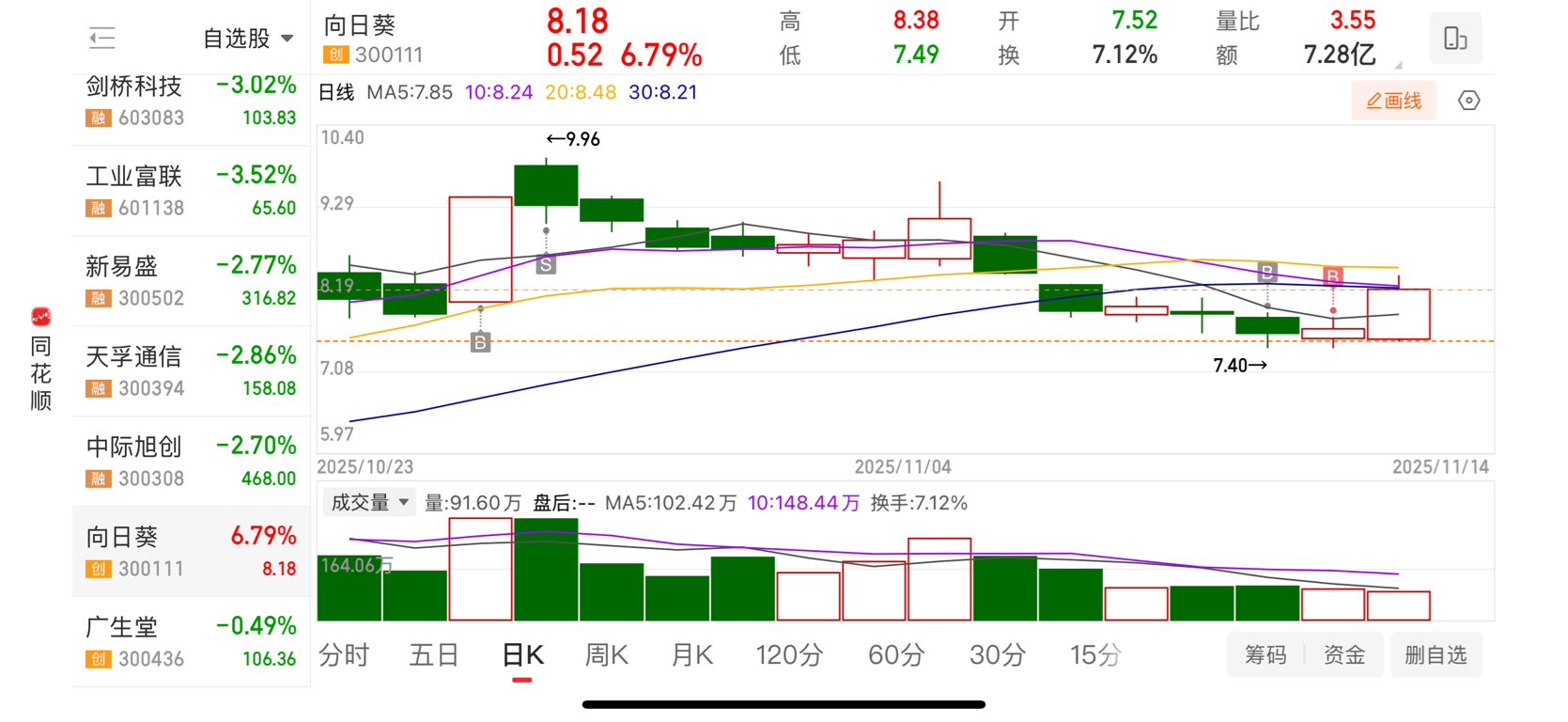Image resolution: width=1568 pixels, height=722 pixels.
Task: Select 广生堂 in the watchlist
Action: click(x=192, y=642)
